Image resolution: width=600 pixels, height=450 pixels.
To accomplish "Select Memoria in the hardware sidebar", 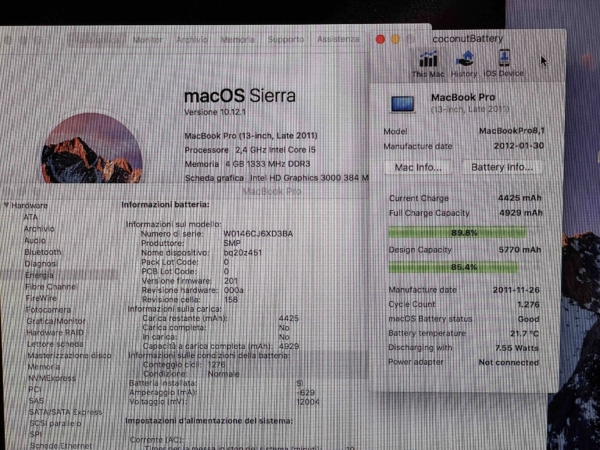I will pyautogui.click(x=44, y=367).
